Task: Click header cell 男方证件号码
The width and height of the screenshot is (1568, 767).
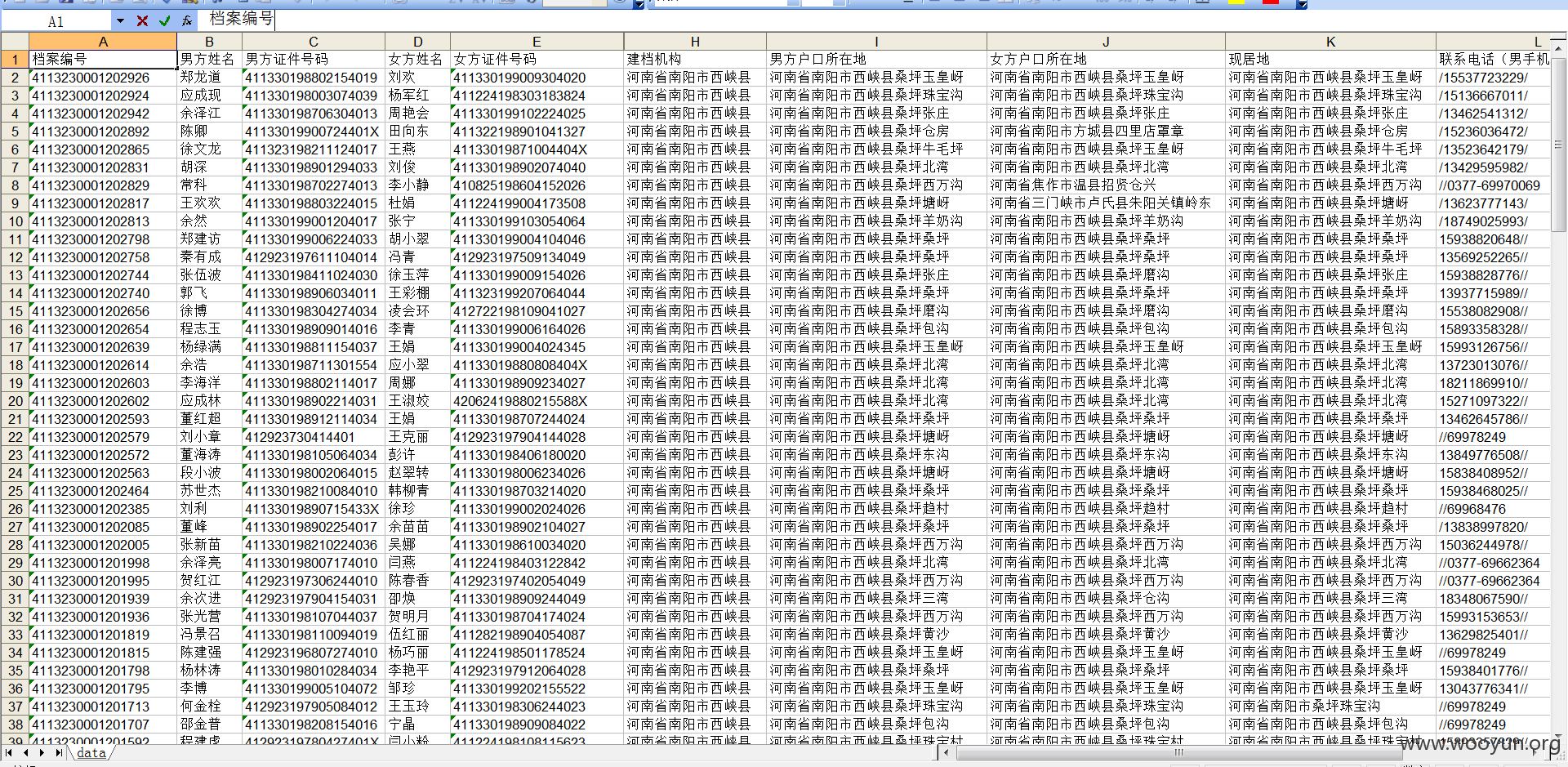Action: [313, 59]
